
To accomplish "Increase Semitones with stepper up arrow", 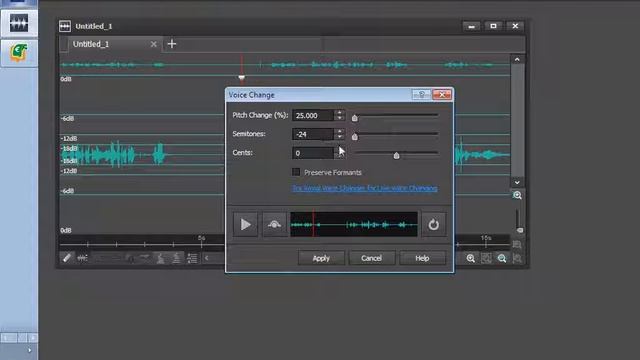I will 340,131.
